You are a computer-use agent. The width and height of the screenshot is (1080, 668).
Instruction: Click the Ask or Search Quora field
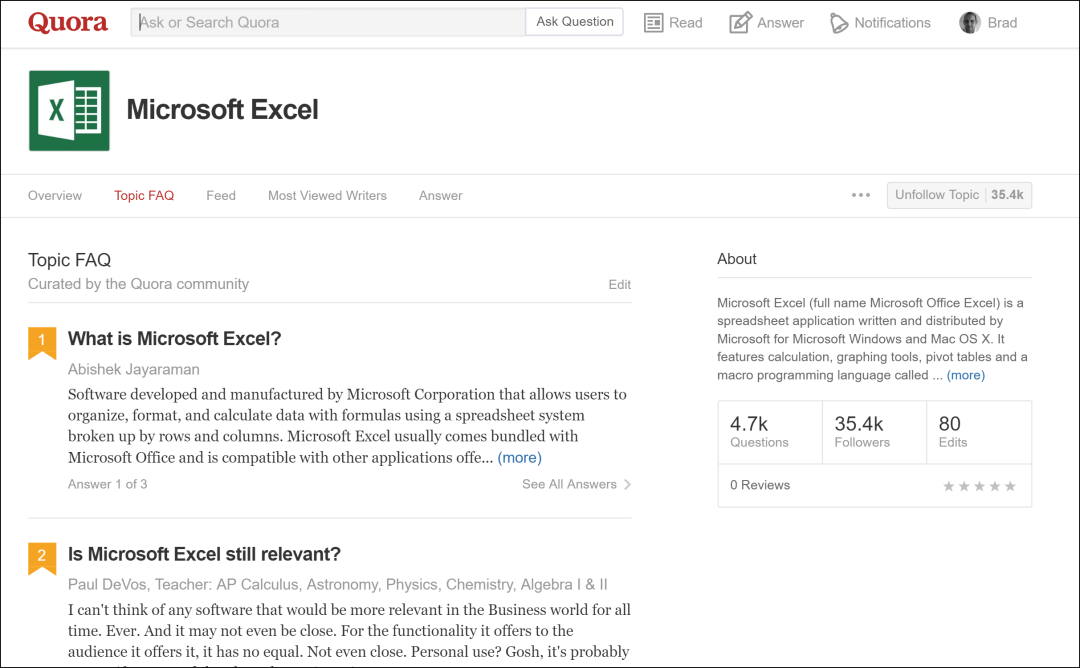pyautogui.click(x=328, y=22)
